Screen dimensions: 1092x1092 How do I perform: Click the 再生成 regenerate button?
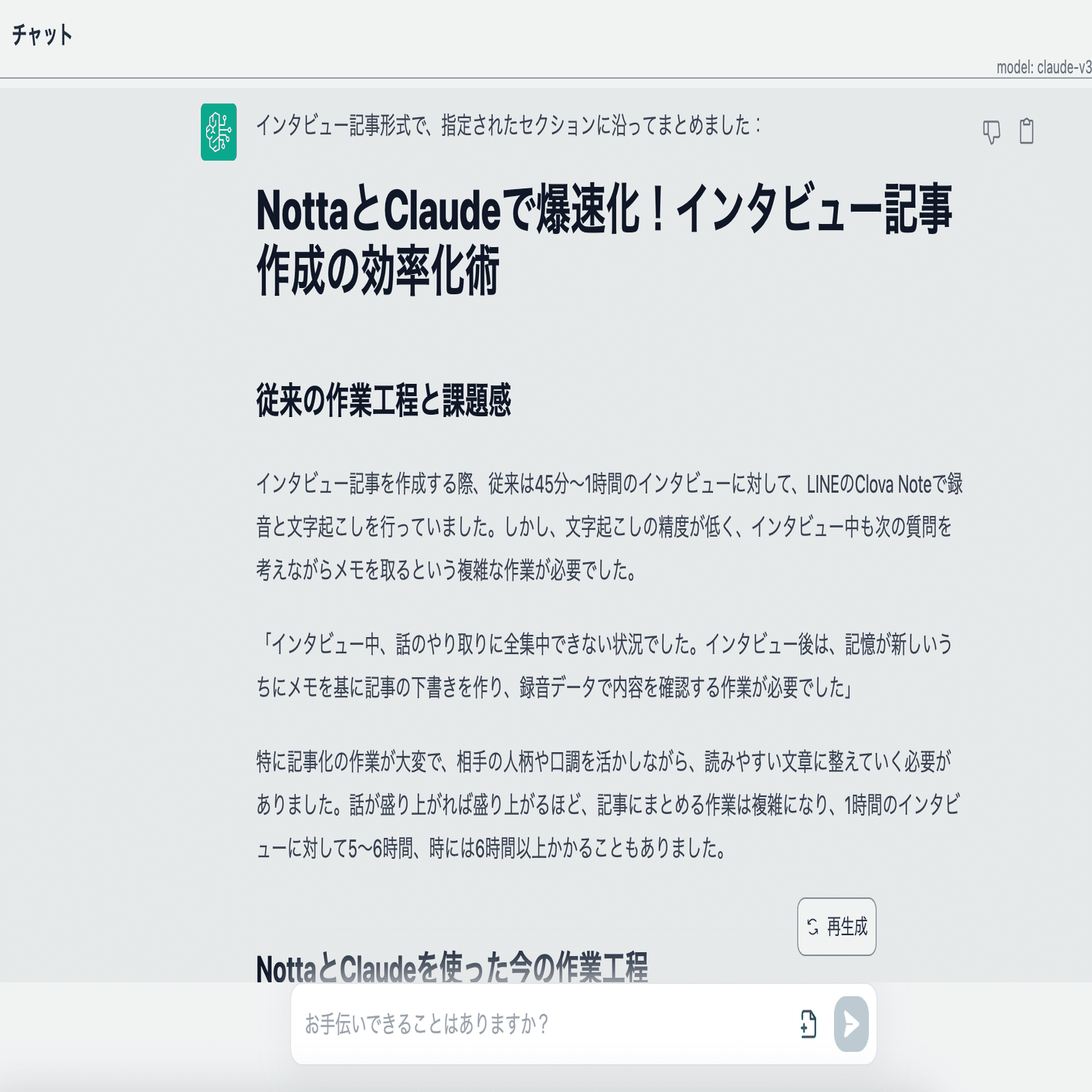pos(836,926)
